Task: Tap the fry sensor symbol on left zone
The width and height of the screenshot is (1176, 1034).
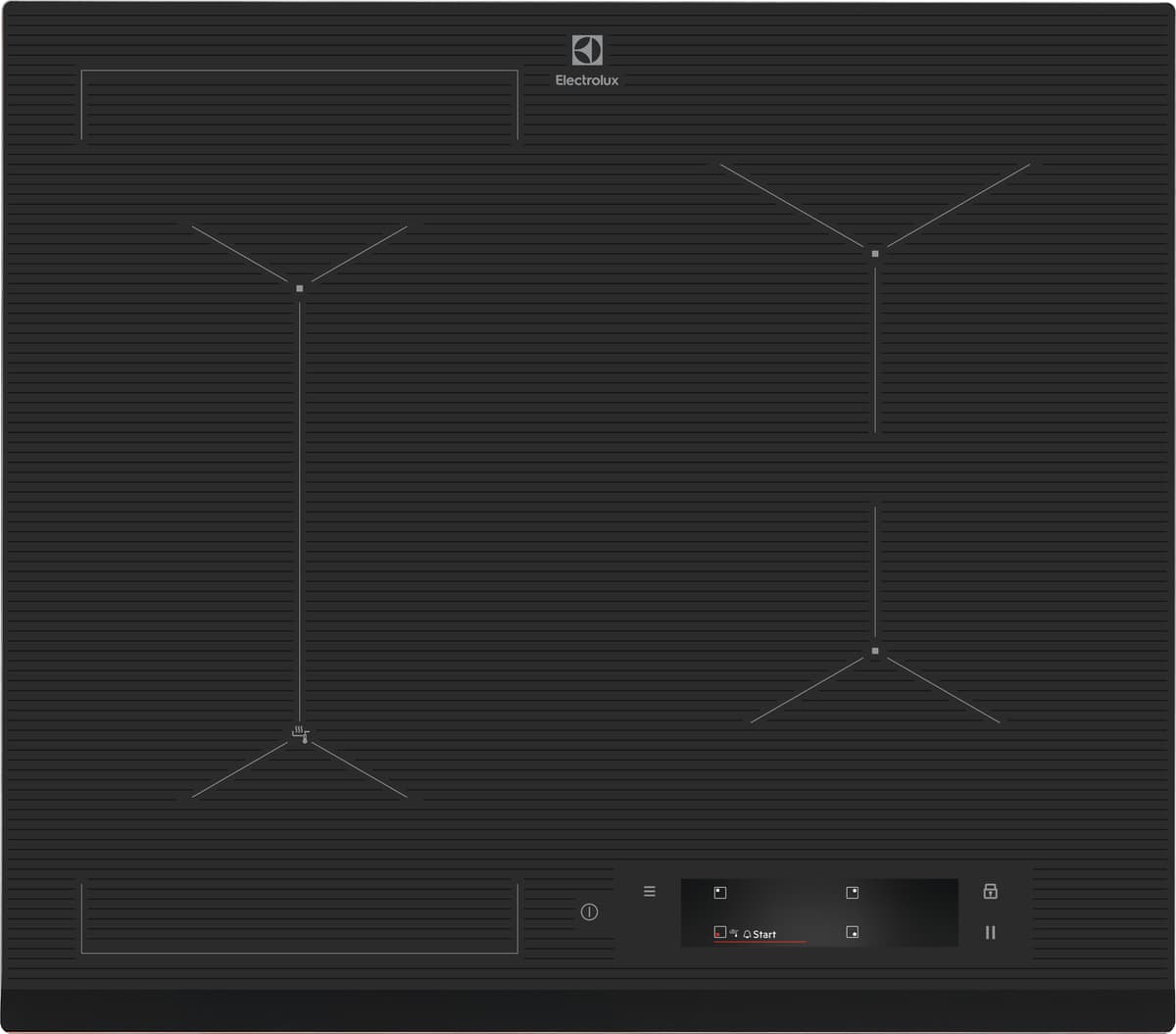Action: tap(301, 733)
